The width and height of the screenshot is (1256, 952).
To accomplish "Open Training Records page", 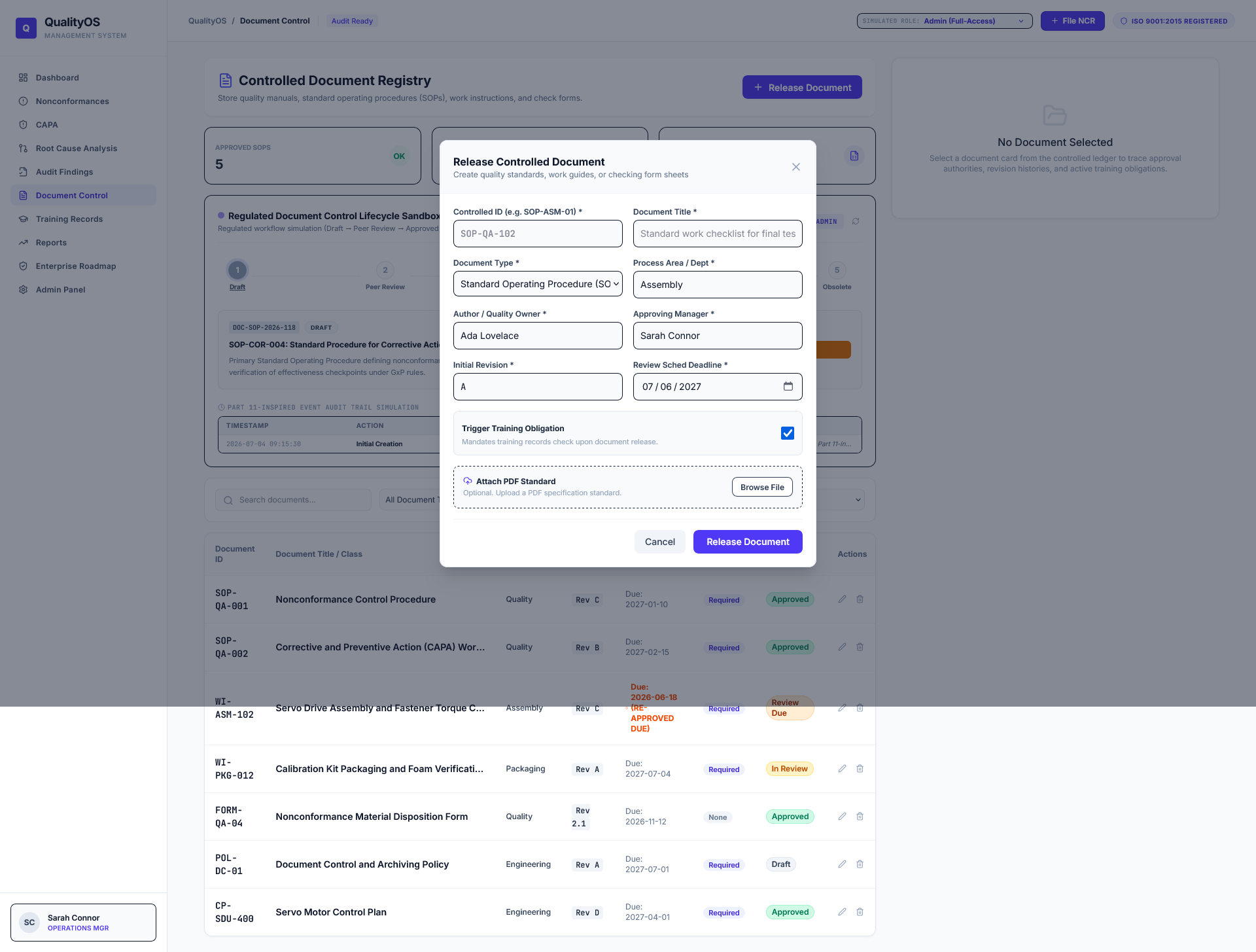I will (83, 219).
